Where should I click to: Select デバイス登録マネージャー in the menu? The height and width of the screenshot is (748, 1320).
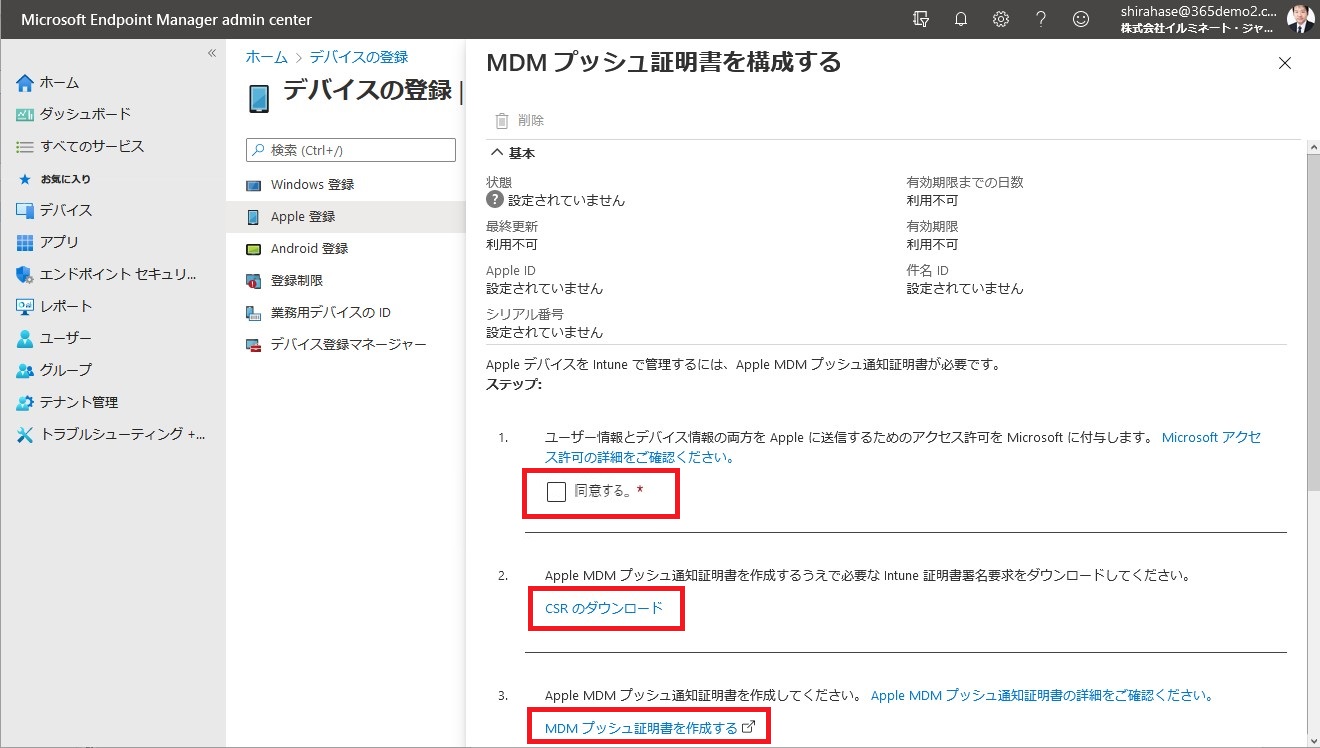tap(346, 345)
